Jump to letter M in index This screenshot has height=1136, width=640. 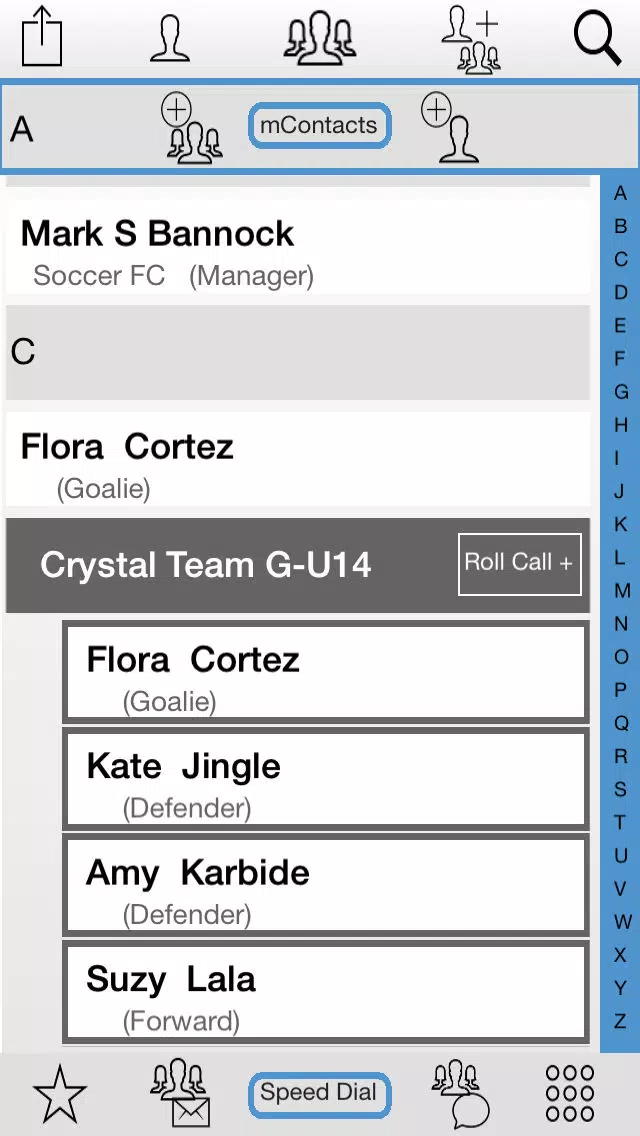click(x=621, y=590)
